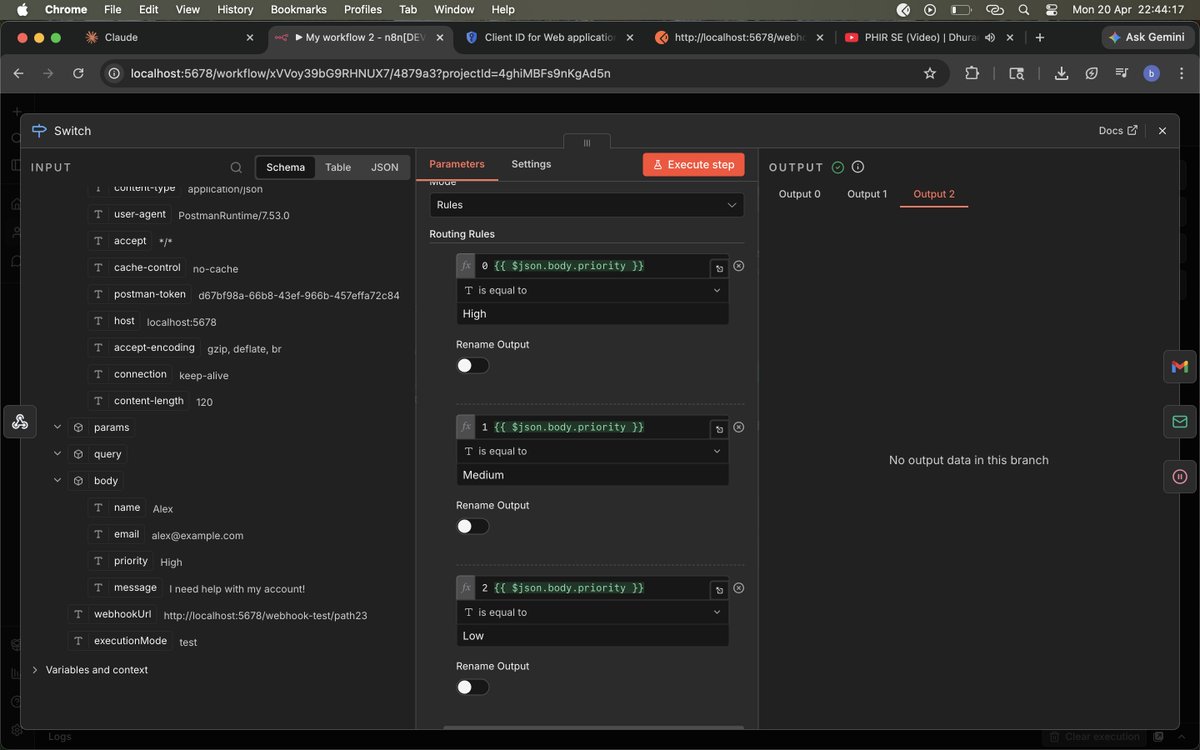The image size is (1200, 750).
Task: Select Schema input view
Action: (x=286, y=167)
